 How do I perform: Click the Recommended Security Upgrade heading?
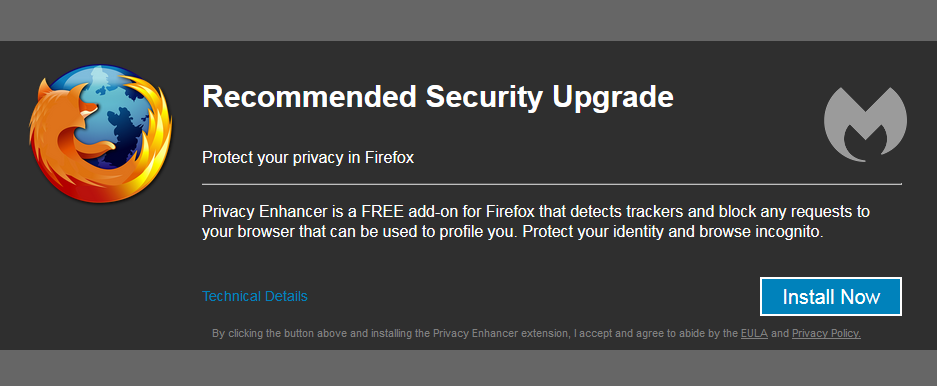click(437, 97)
